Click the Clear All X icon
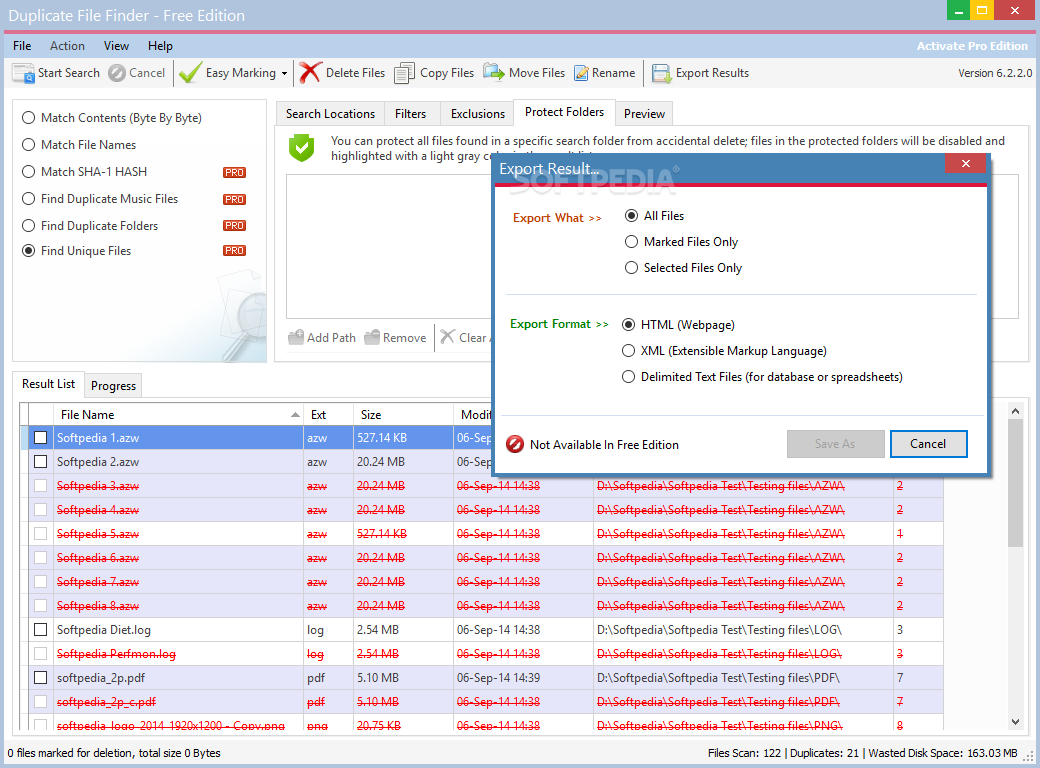Viewport: 1040px width, 768px height. coord(448,337)
